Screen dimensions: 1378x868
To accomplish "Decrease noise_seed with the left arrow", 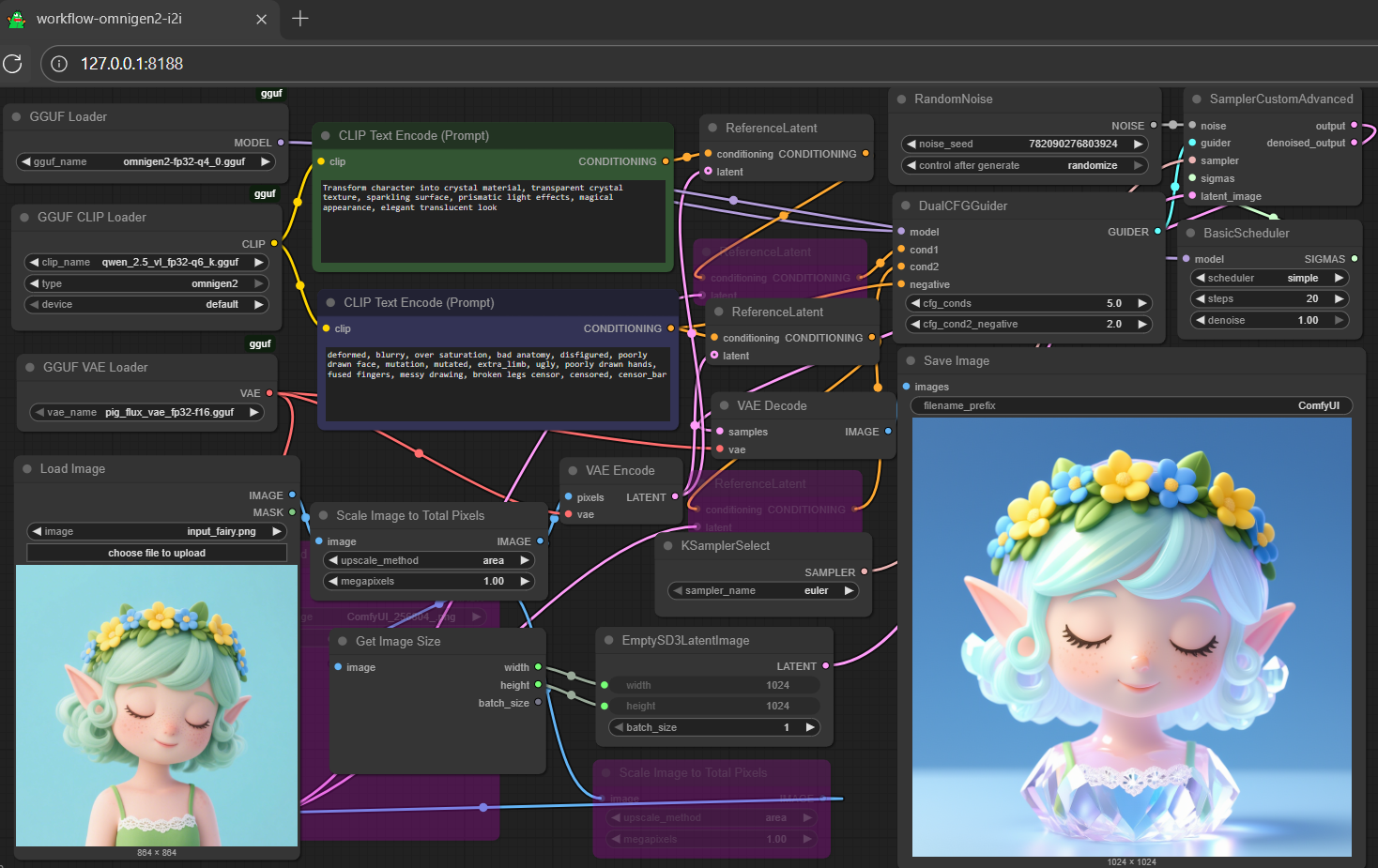I will click(911, 144).
